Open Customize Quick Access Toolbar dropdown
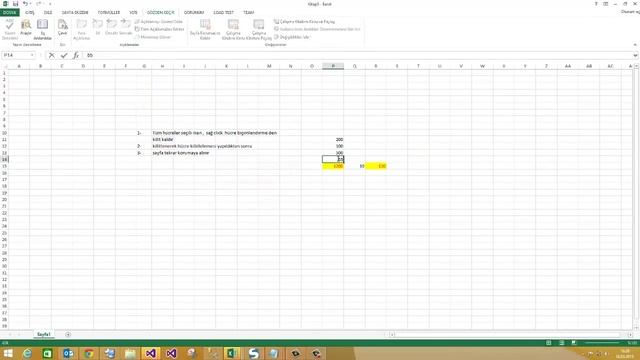This screenshot has width=640, height=360. [50, 4]
